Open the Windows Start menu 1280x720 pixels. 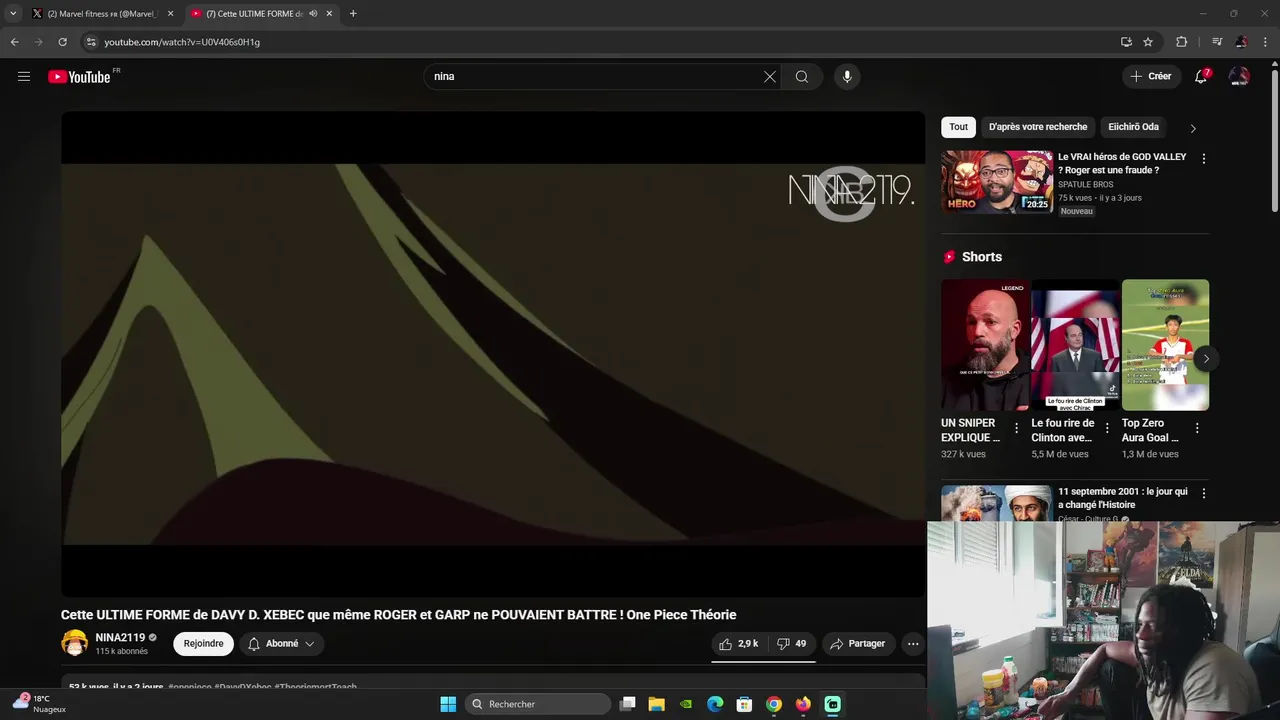point(448,704)
